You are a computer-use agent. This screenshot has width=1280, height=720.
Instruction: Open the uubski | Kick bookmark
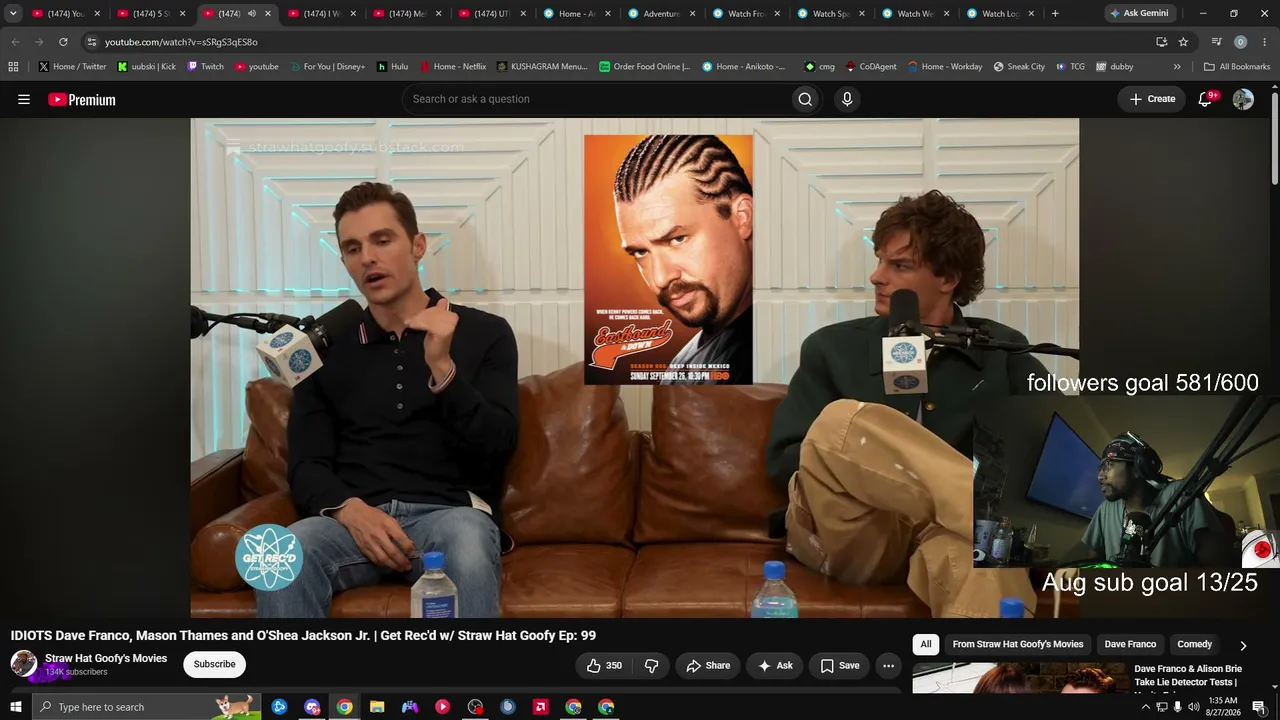146,67
